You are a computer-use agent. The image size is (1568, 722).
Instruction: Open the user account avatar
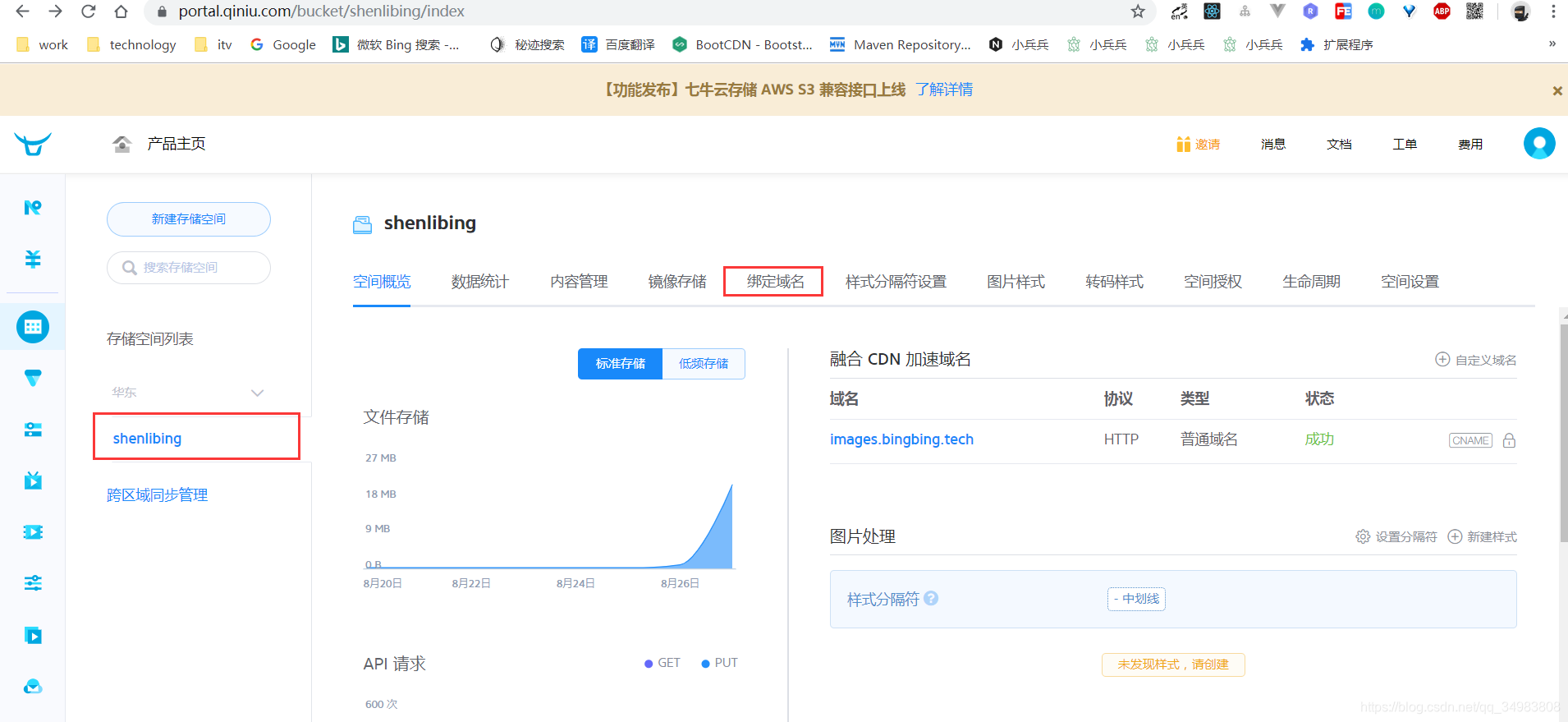point(1539,144)
